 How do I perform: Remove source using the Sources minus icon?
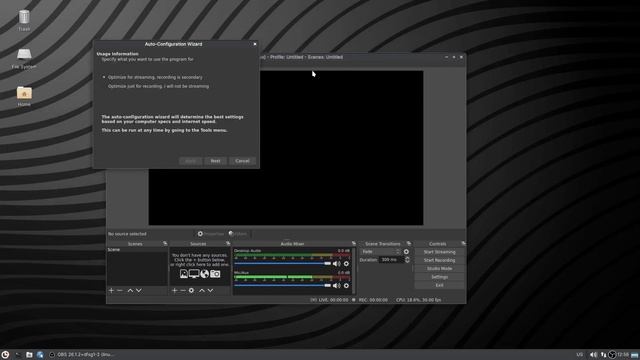183,290
